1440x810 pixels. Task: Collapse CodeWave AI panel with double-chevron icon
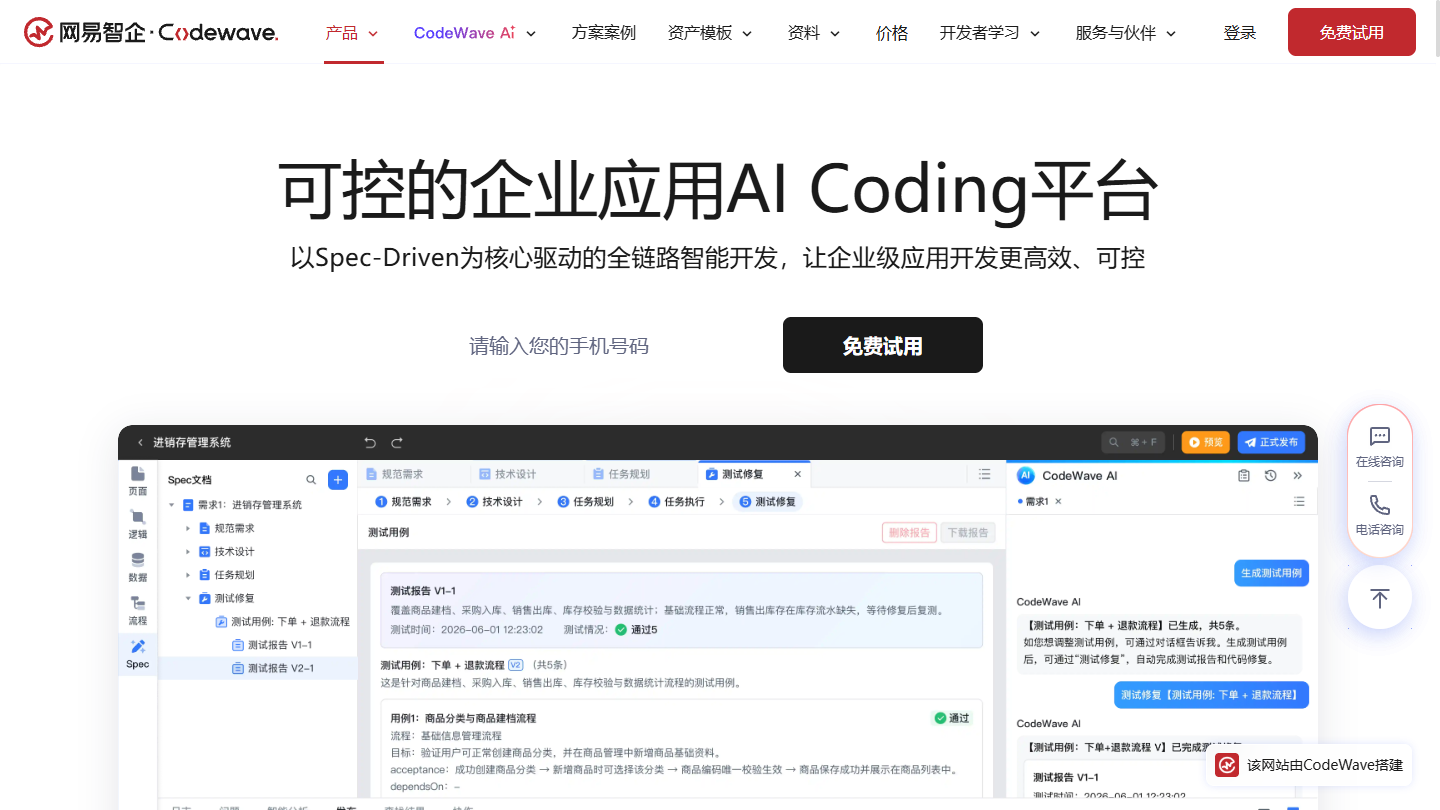[x=1298, y=476]
